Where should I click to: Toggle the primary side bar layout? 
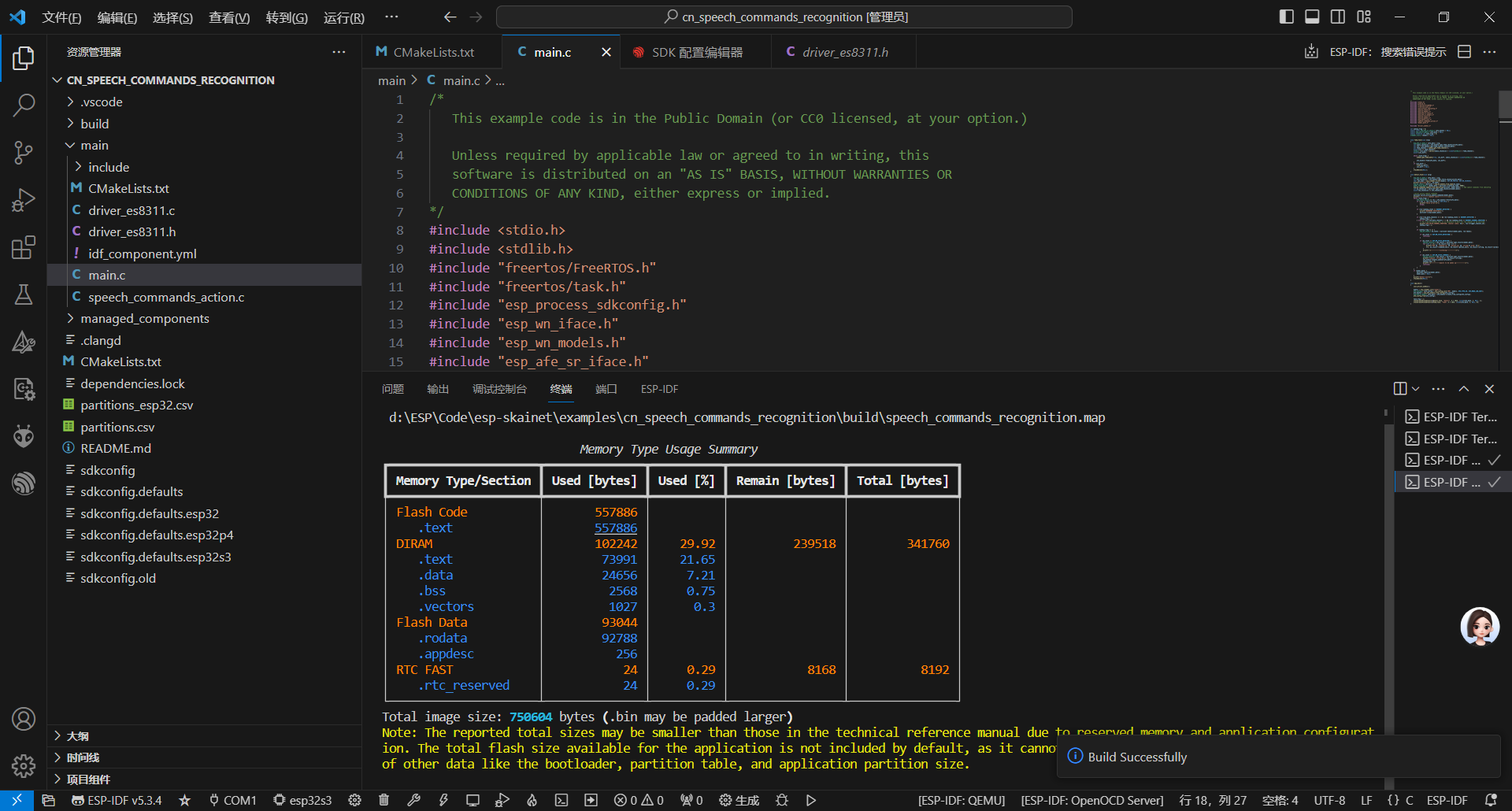pyautogui.click(x=1287, y=17)
